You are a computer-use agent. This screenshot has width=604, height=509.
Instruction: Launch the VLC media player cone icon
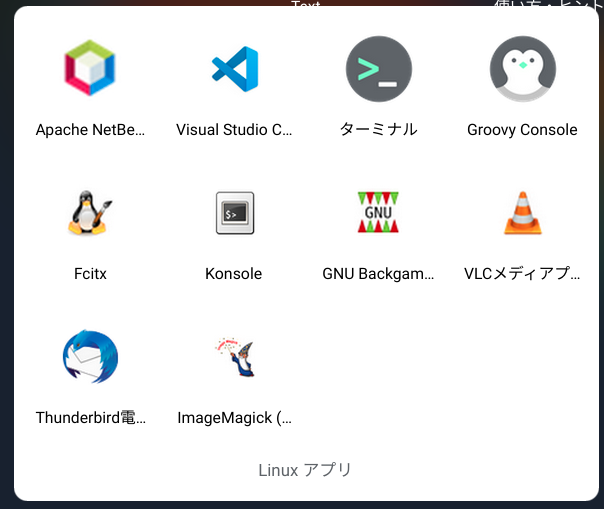523,213
